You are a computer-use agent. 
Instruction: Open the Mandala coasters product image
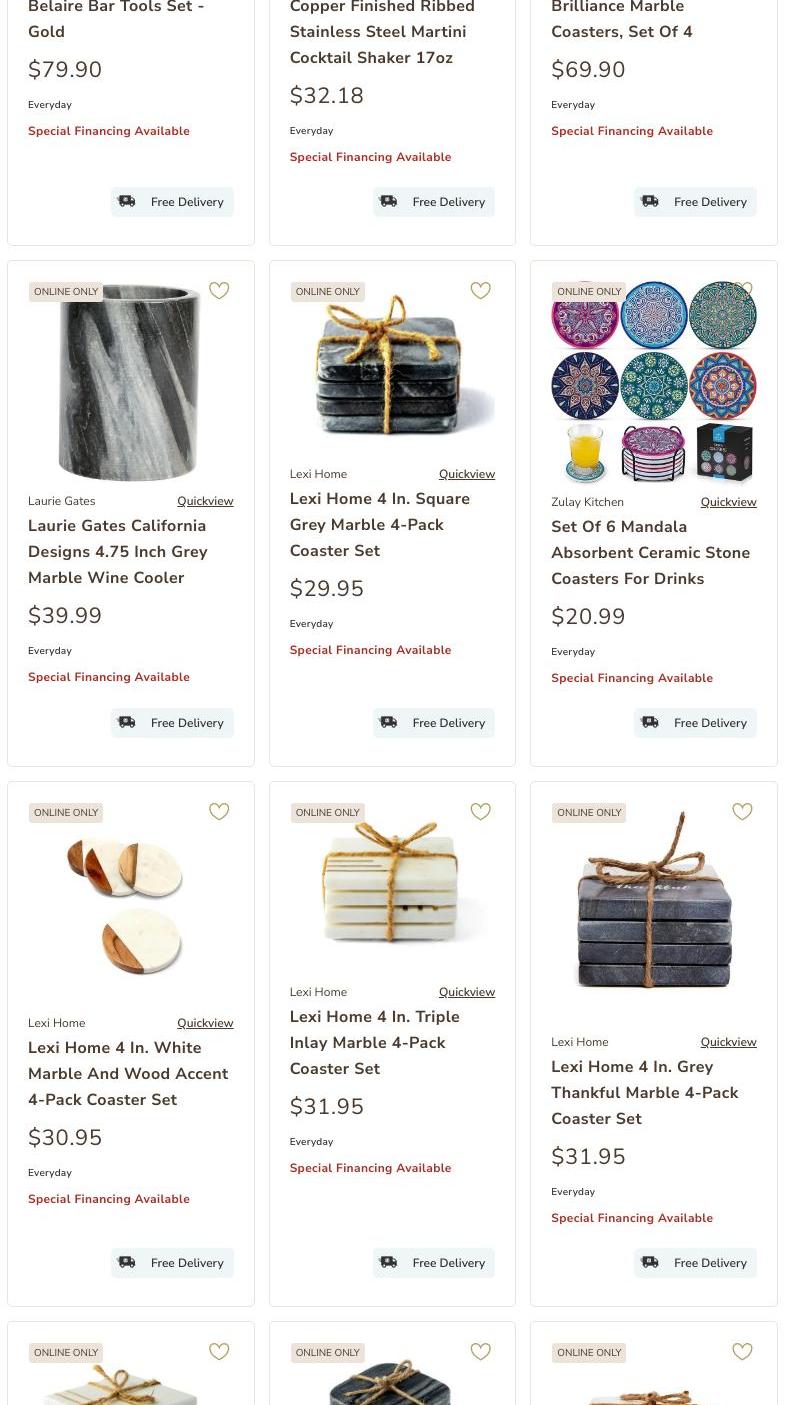tap(653, 385)
